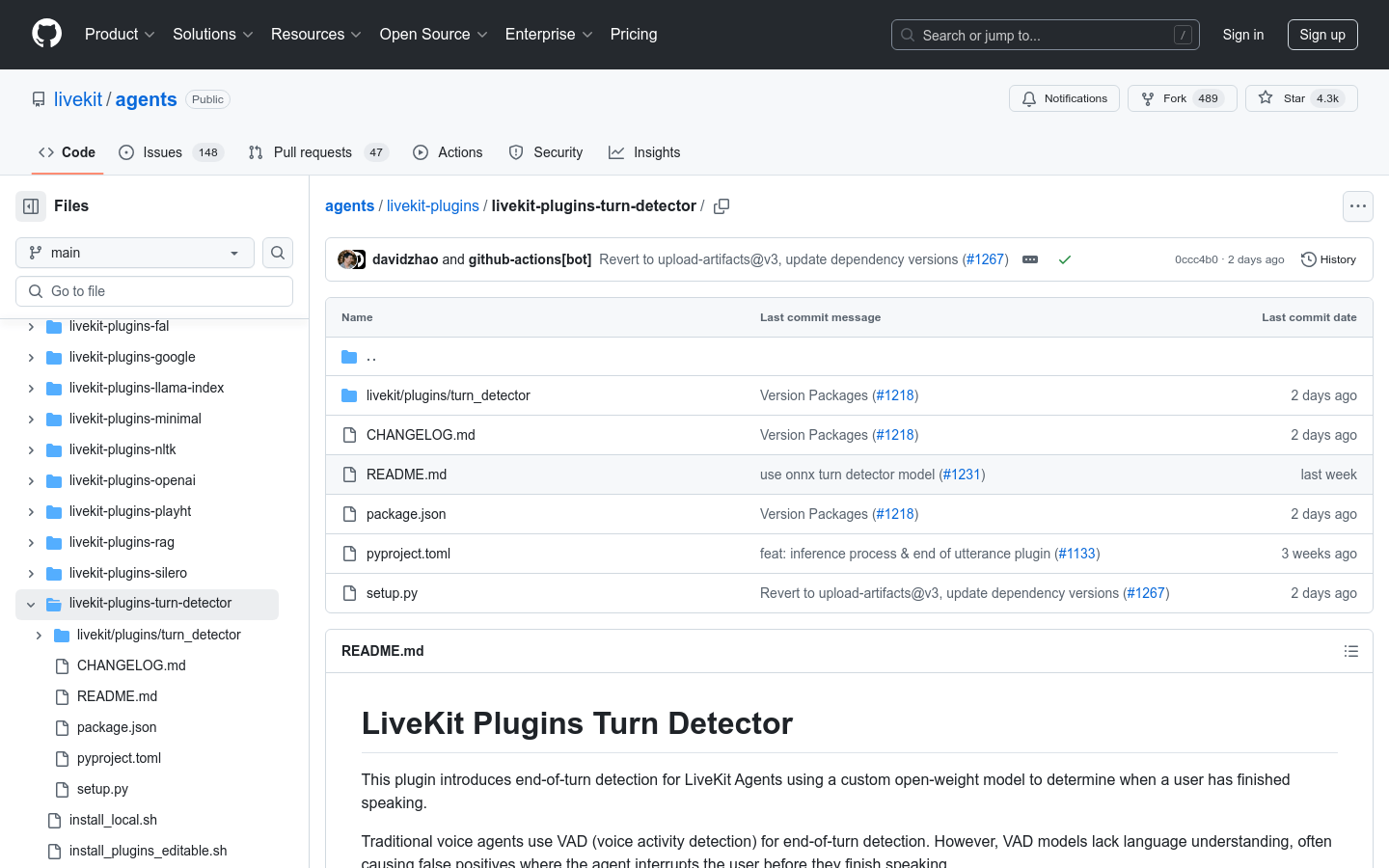Open the Resources menu dropdown
Screen dimensions: 1389x868
coord(316,35)
